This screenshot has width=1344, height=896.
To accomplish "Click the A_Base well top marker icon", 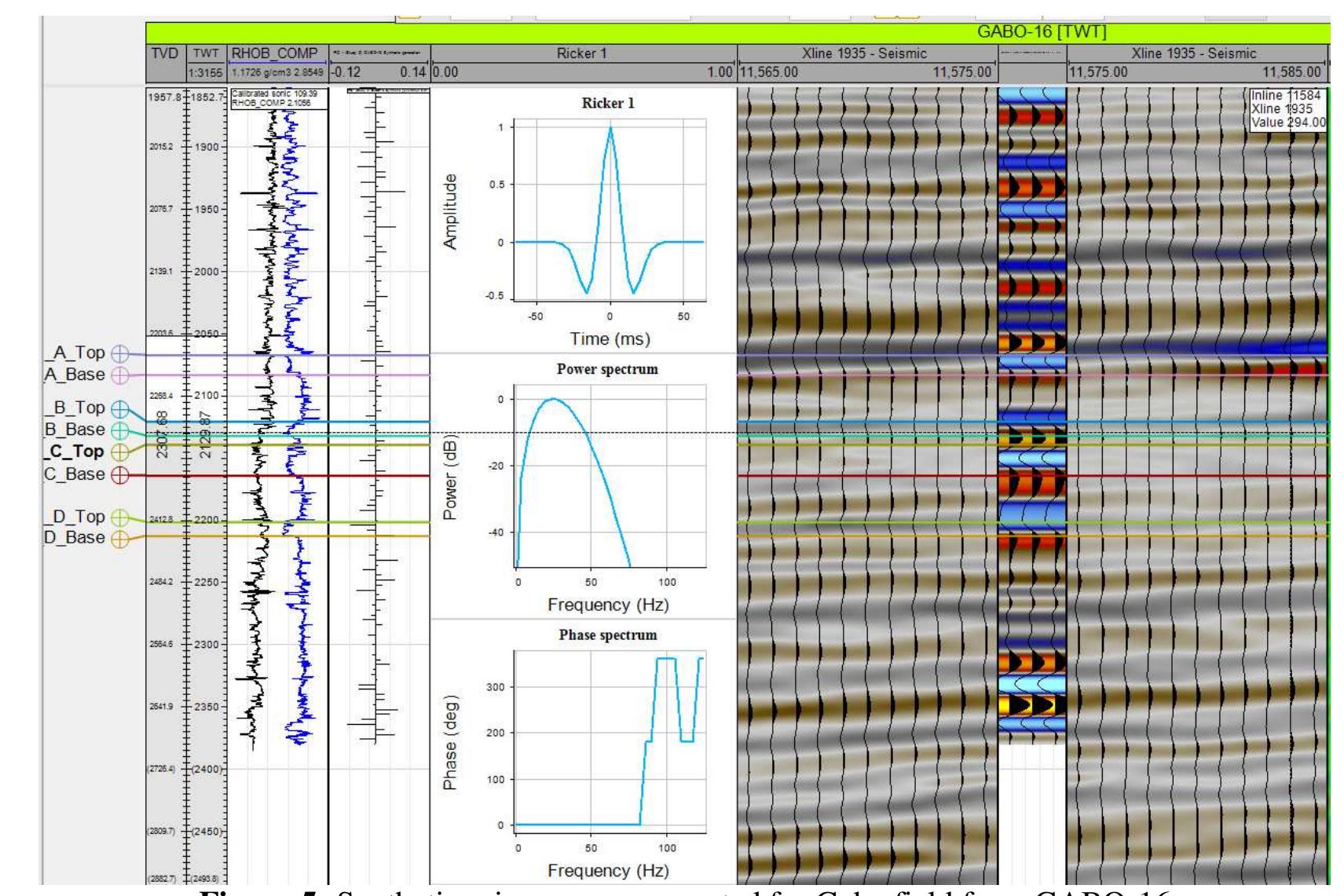I will (119, 375).
